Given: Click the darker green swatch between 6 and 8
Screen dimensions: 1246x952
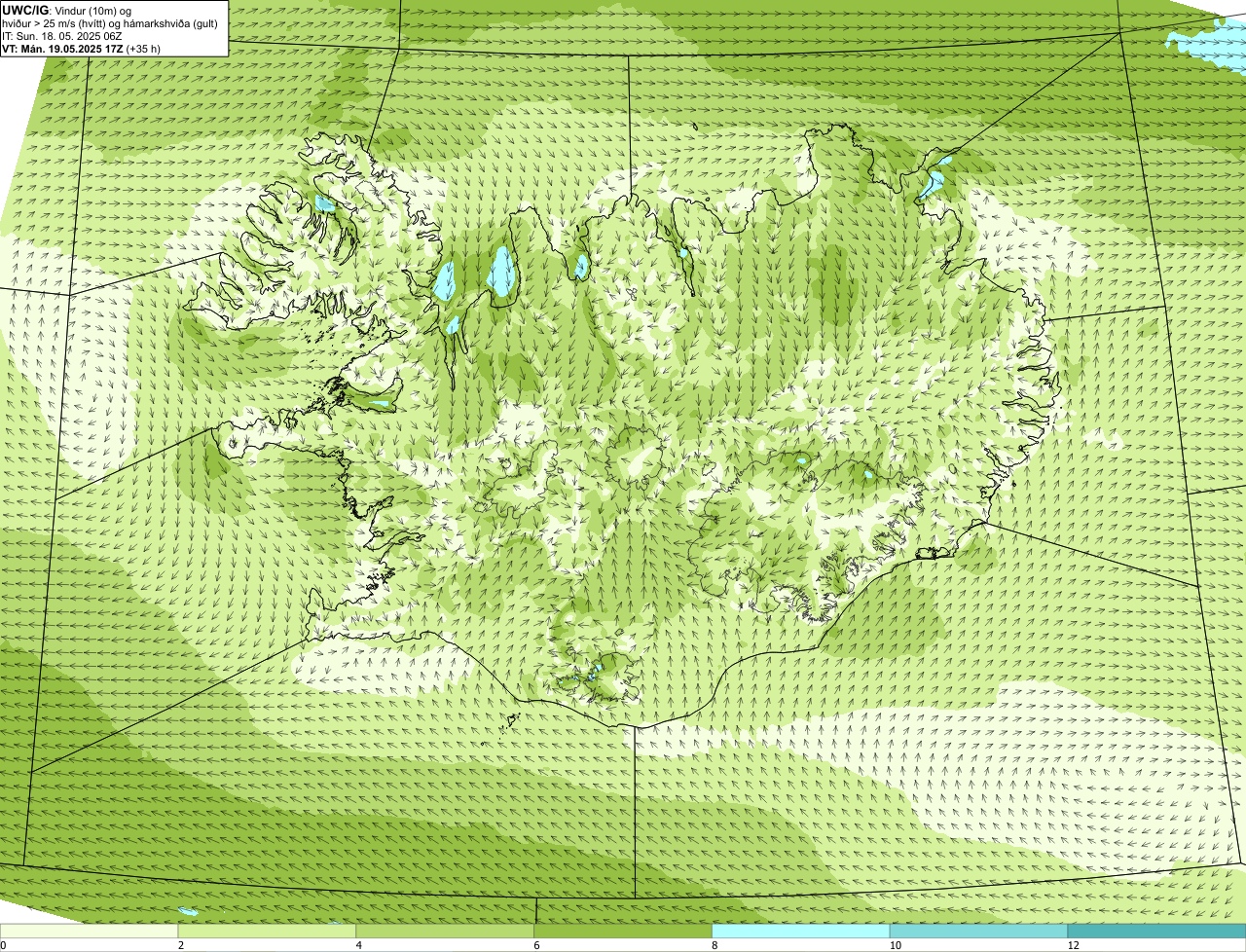Looking at the screenshot, I should pyautogui.click(x=623, y=931).
